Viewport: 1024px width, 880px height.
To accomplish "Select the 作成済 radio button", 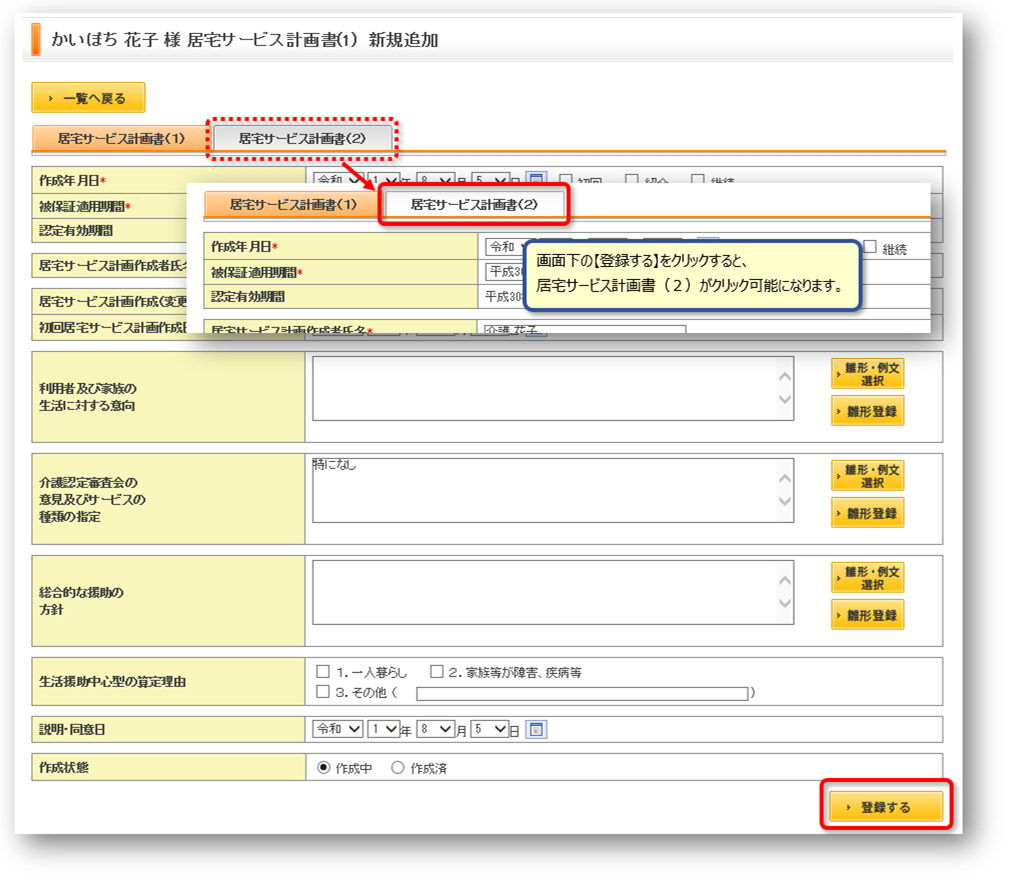I will point(398,768).
